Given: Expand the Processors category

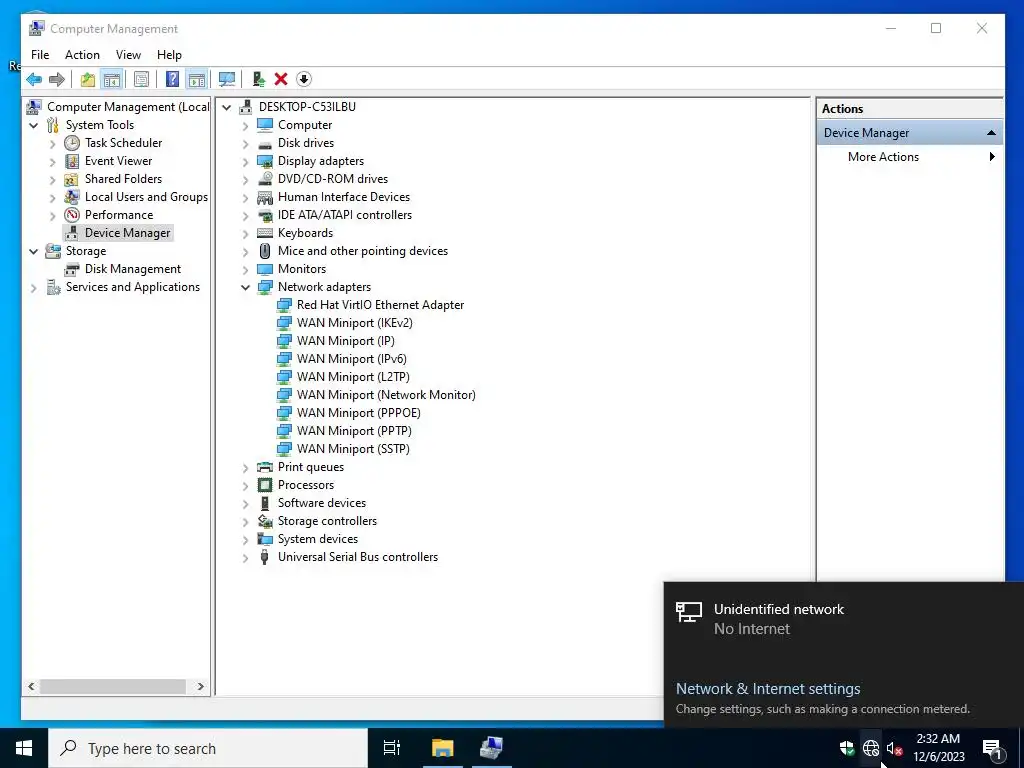Looking at the screenshot, I should tap(246, 485).
